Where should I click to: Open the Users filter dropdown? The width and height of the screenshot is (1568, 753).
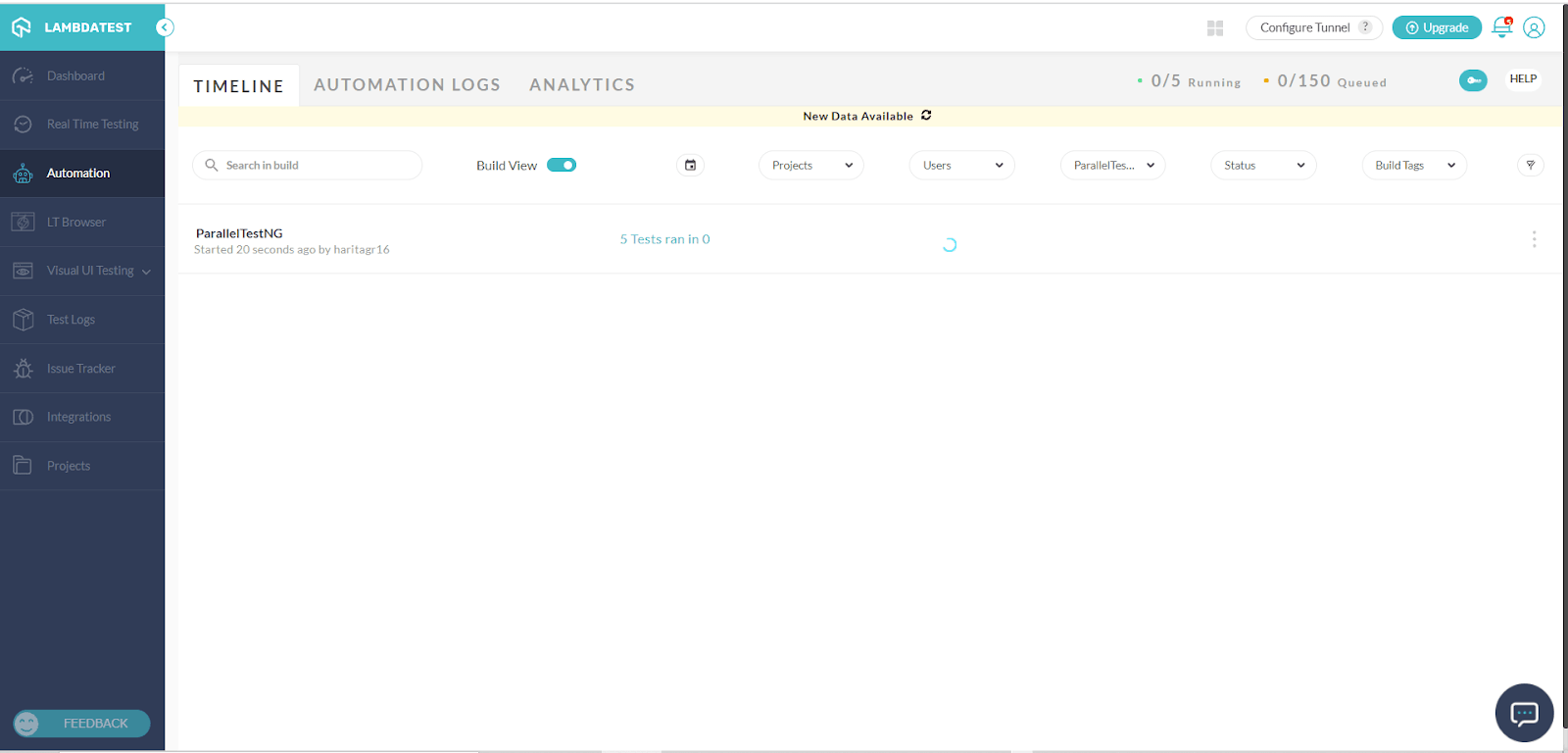pos(961,166)
